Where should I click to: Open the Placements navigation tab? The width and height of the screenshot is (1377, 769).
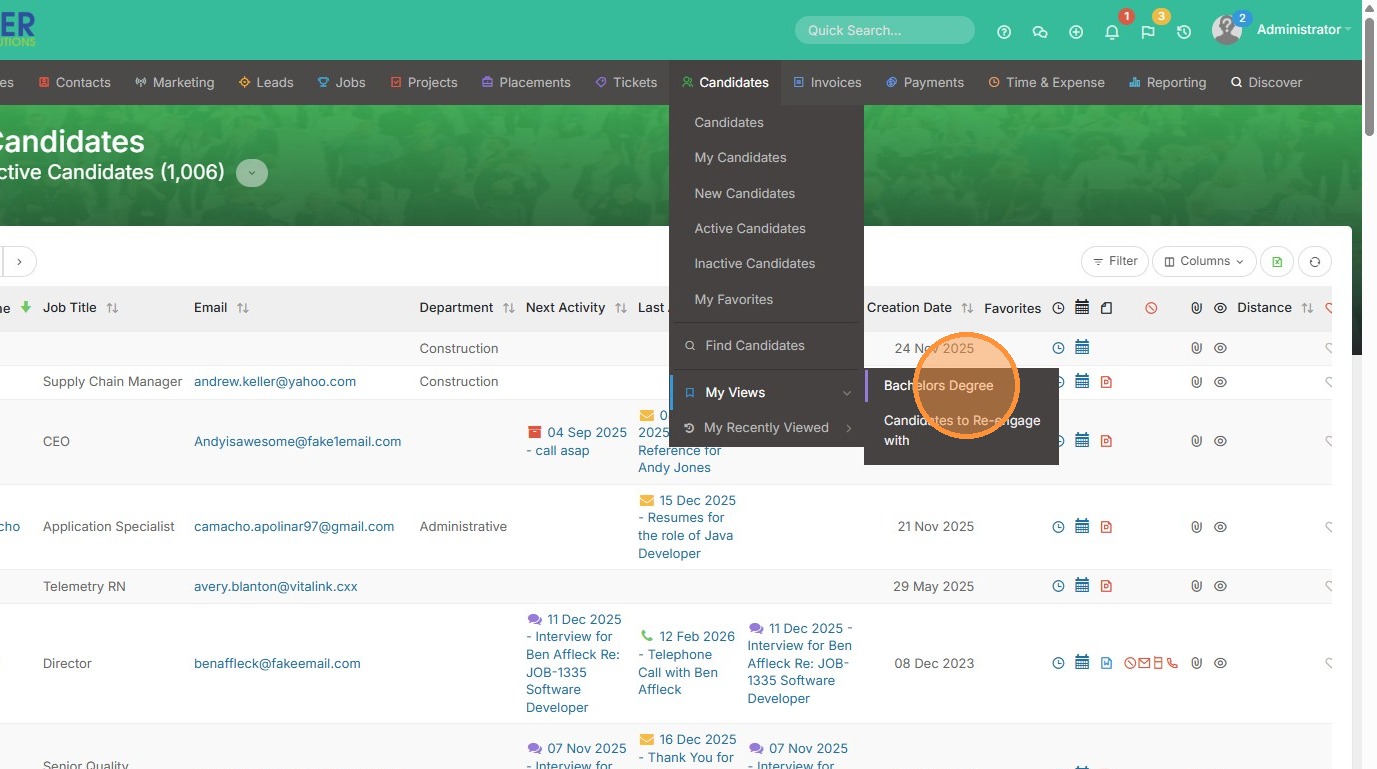pyautogui.click(x=526, y=83)
